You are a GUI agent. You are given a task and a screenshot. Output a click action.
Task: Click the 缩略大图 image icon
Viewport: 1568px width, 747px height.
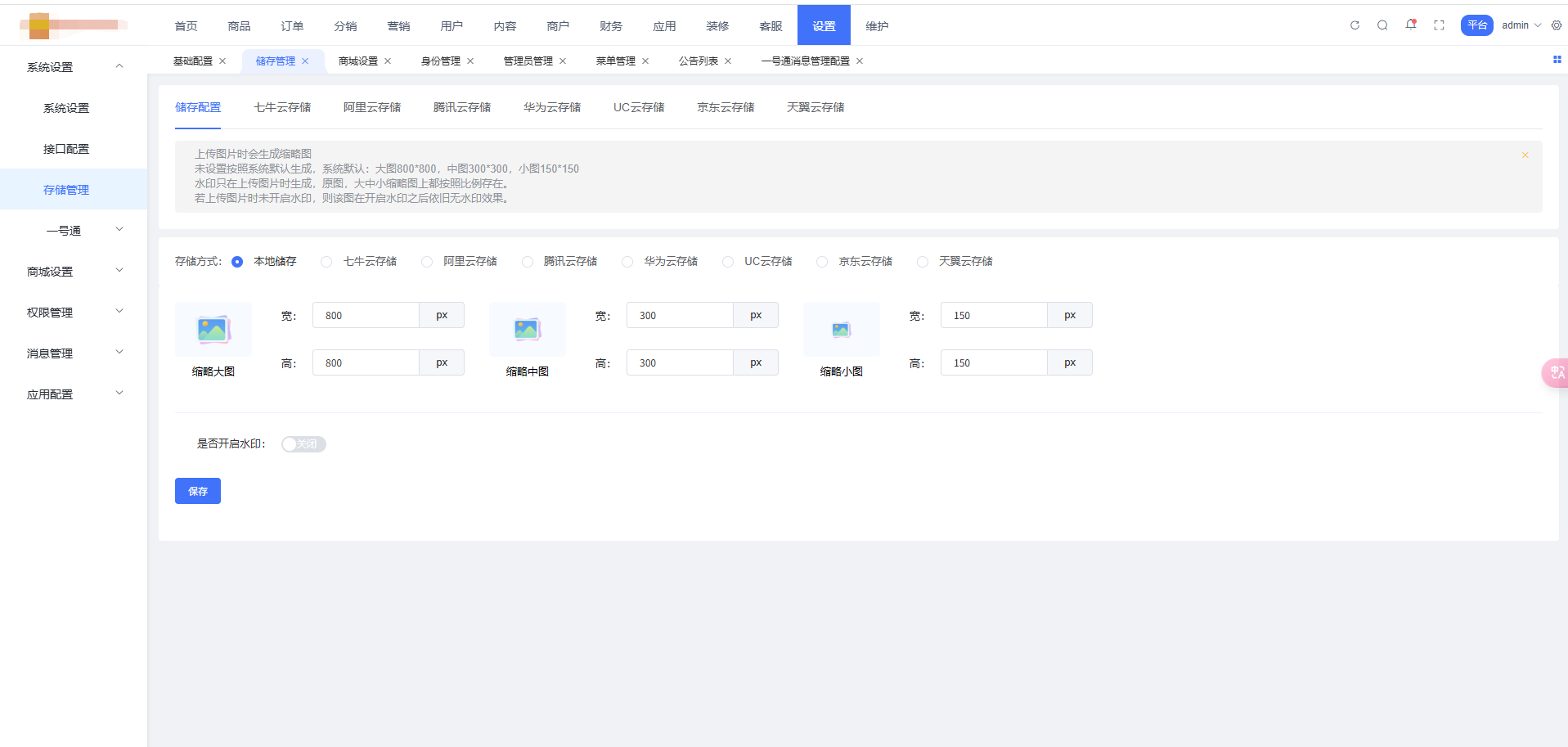(213, 329)
